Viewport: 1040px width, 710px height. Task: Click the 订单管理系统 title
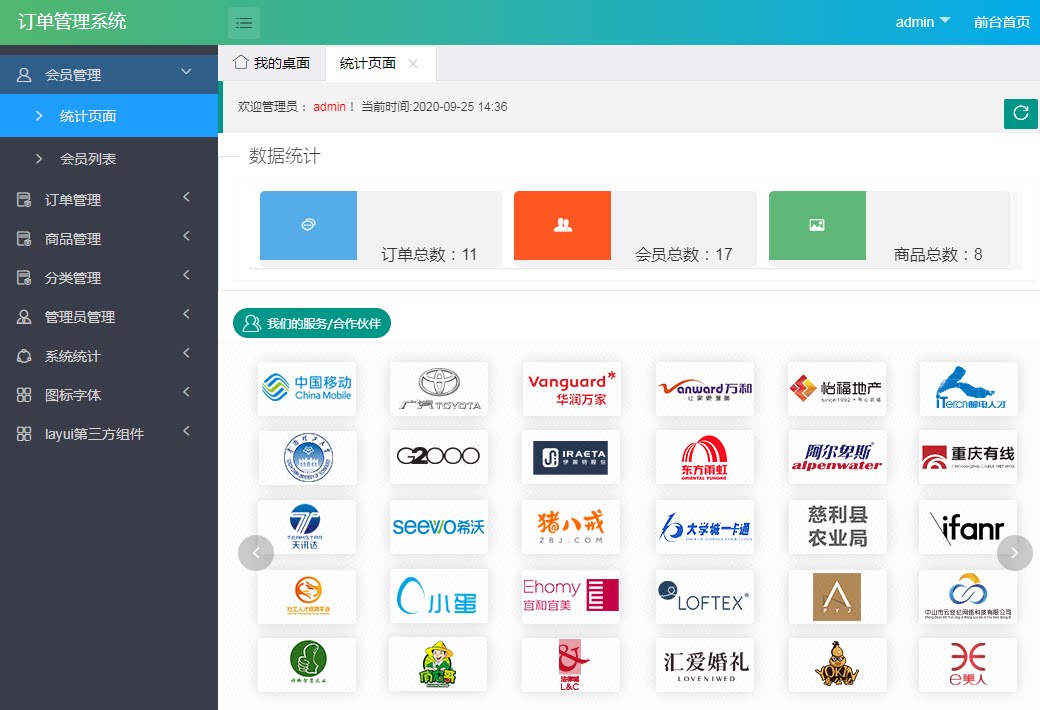72,21
